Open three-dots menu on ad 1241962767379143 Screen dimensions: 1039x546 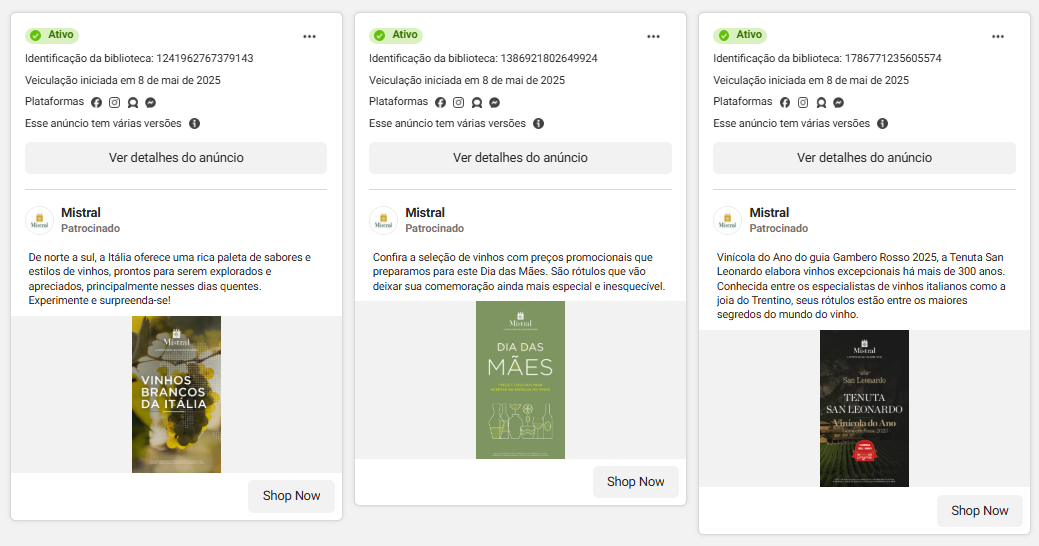click(x=309, y=36)
